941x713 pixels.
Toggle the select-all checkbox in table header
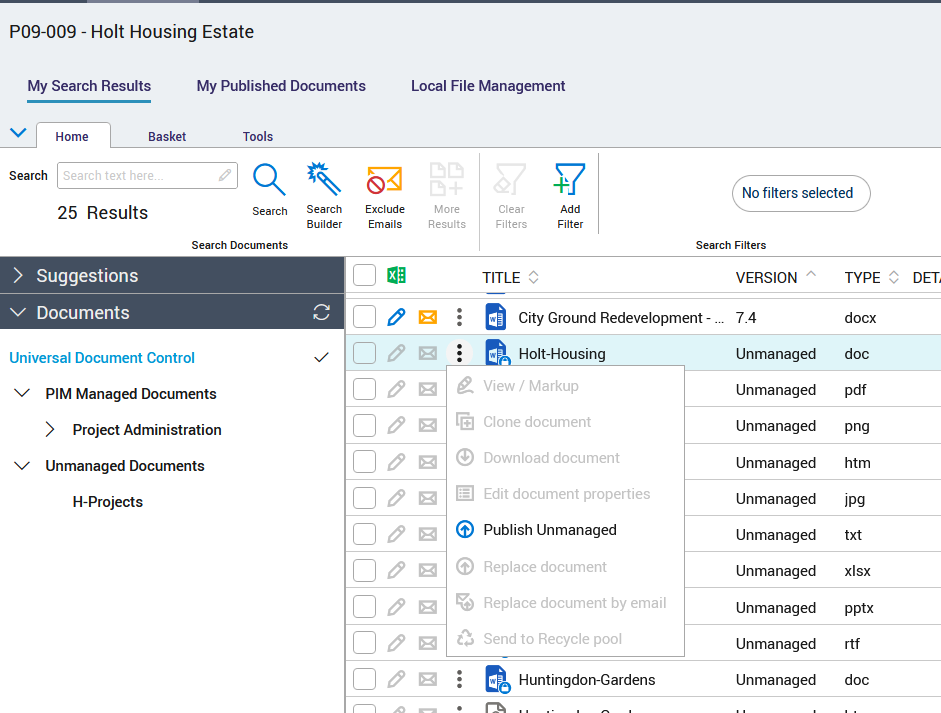click(x=364, y=275)
